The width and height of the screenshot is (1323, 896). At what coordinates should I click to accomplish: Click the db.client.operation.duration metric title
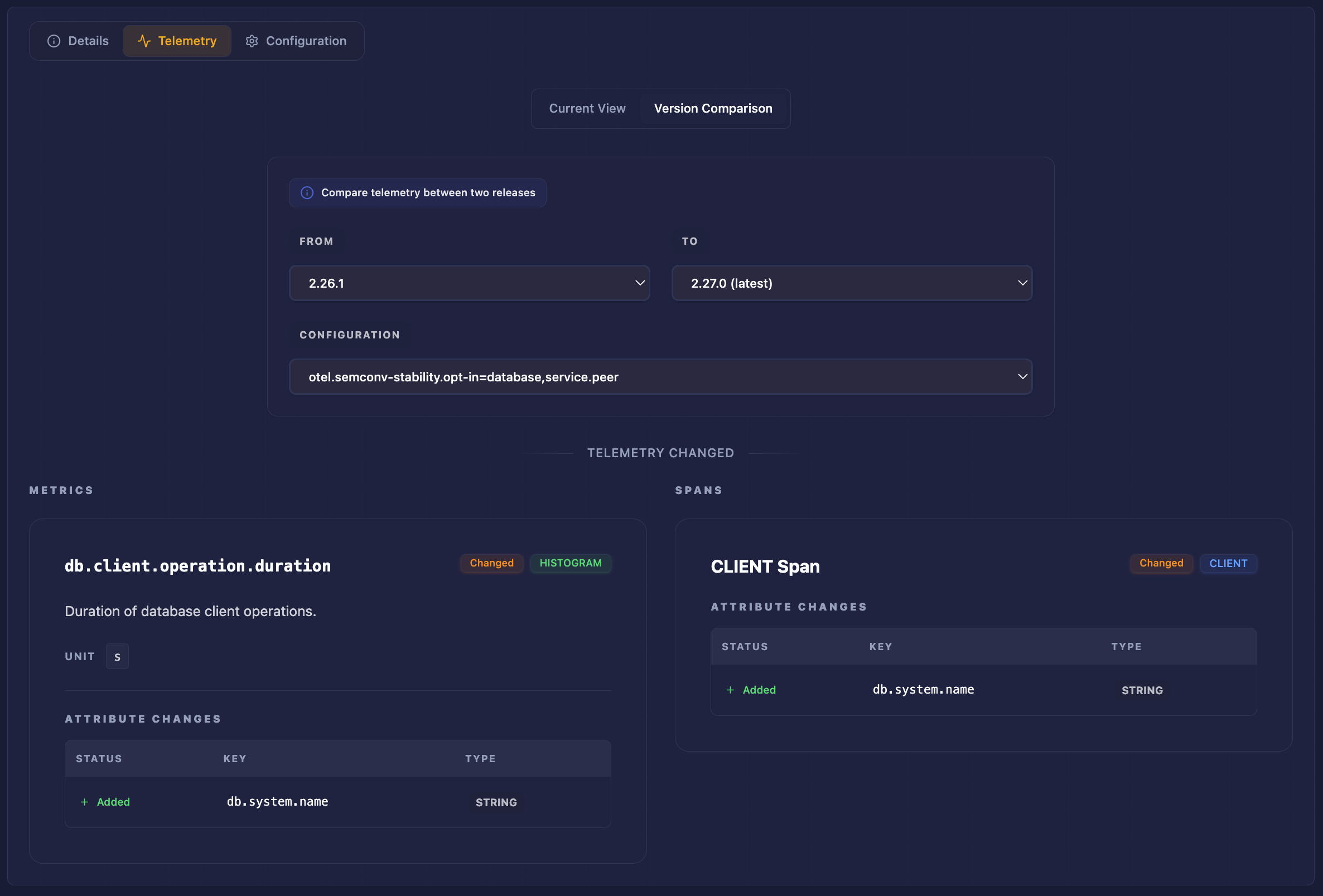197,566
